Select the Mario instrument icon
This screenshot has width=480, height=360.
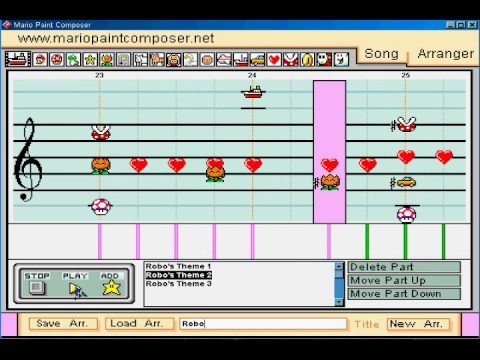click(x=40, y=60)
